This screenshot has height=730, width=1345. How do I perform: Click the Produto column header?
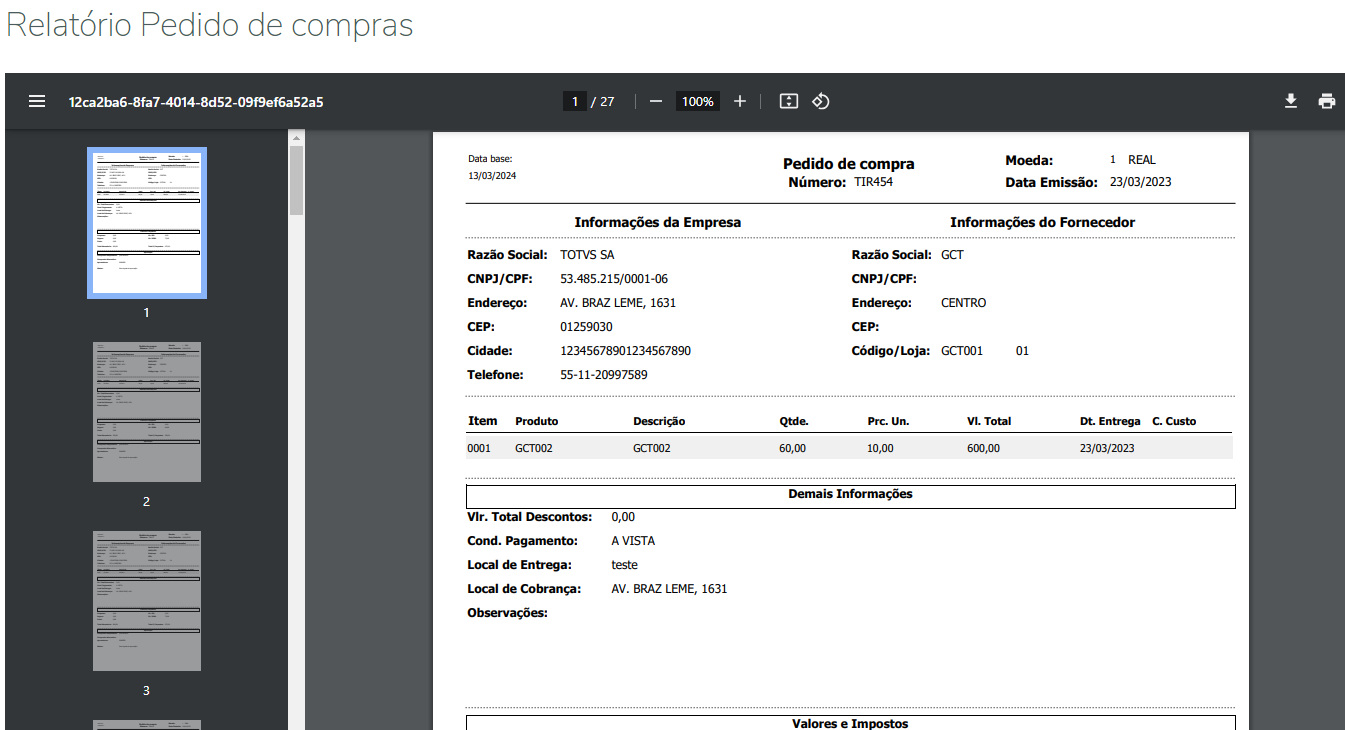click(537, 421)
